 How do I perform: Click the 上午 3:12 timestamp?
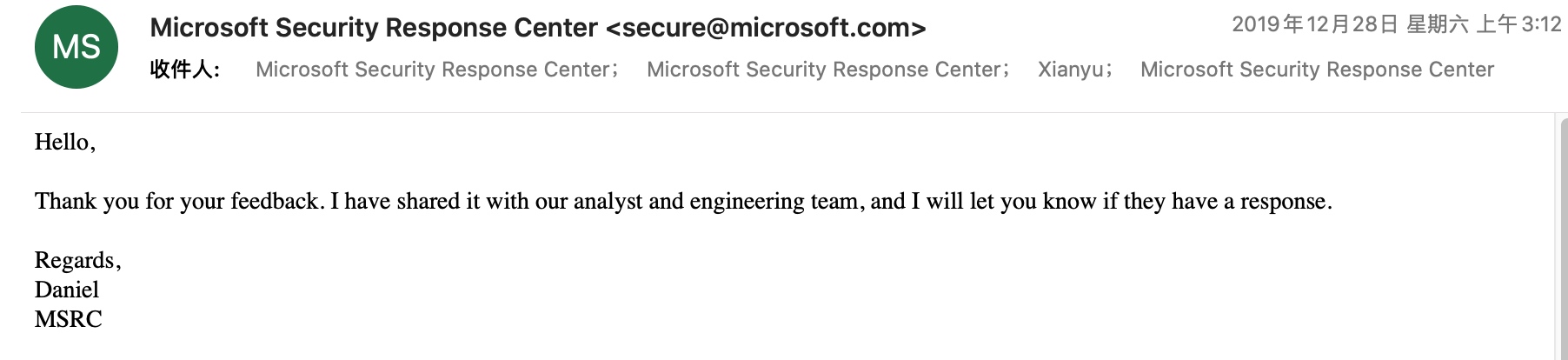point(1518,24)
